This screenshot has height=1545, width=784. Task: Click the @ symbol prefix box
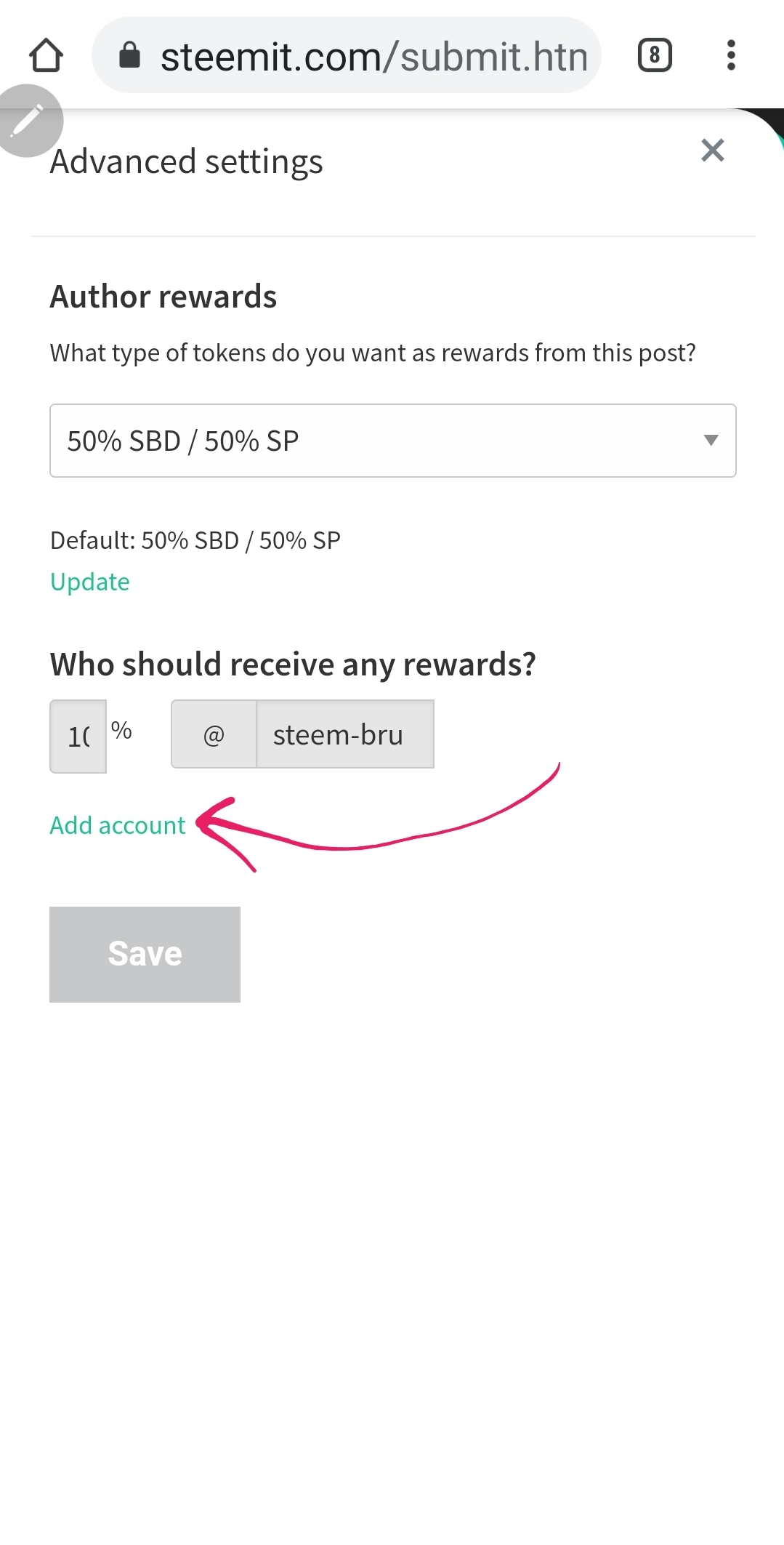214,734
